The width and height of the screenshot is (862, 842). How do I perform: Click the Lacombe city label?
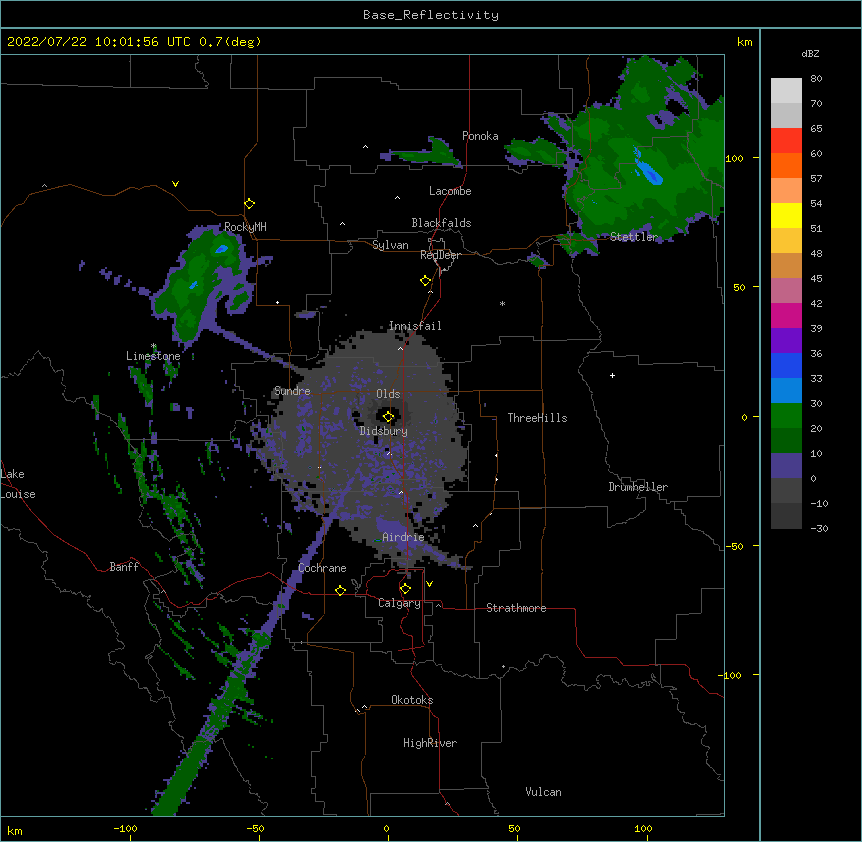(450, 191)
